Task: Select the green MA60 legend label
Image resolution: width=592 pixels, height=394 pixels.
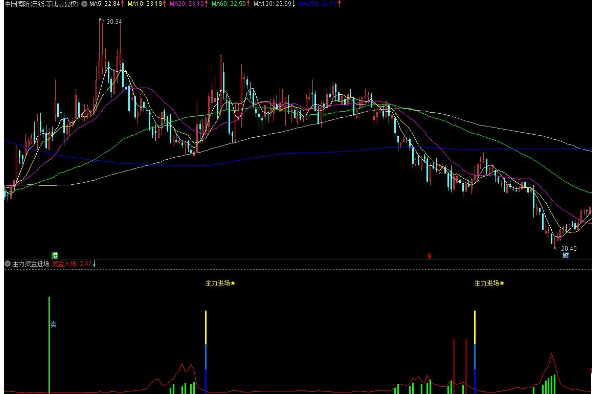Action: click(229, 4)
